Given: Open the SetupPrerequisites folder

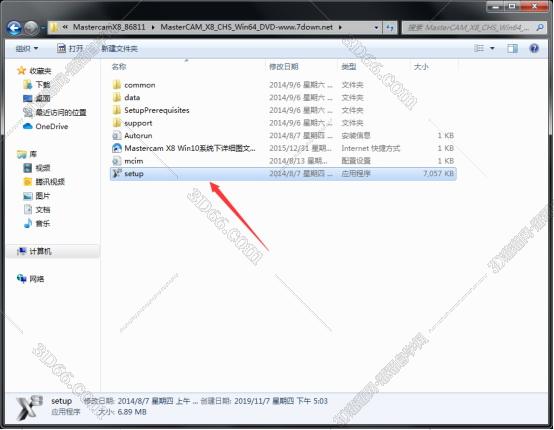Looking at the screenshot, I should [283, 110].
